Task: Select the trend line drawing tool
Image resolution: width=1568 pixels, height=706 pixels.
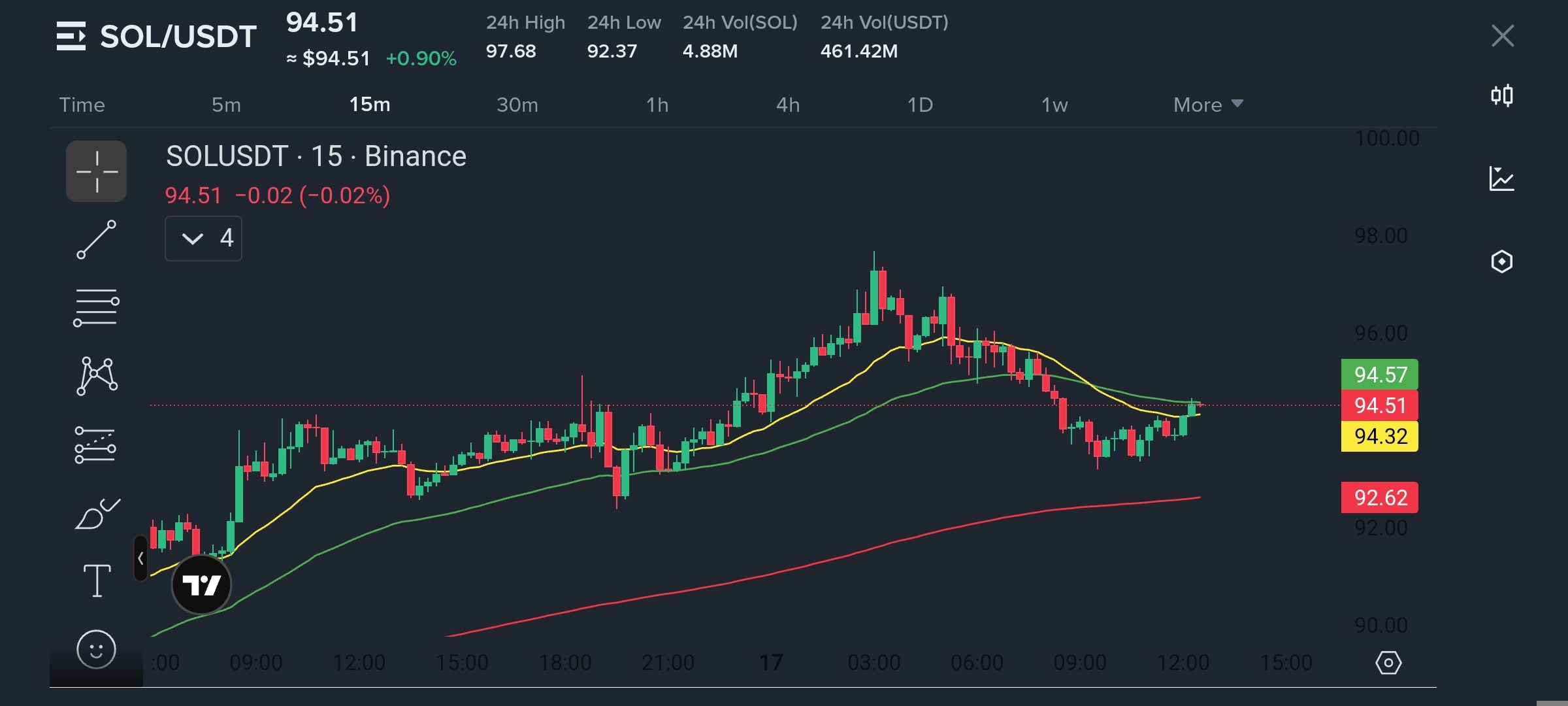Action: coord(96,239)
